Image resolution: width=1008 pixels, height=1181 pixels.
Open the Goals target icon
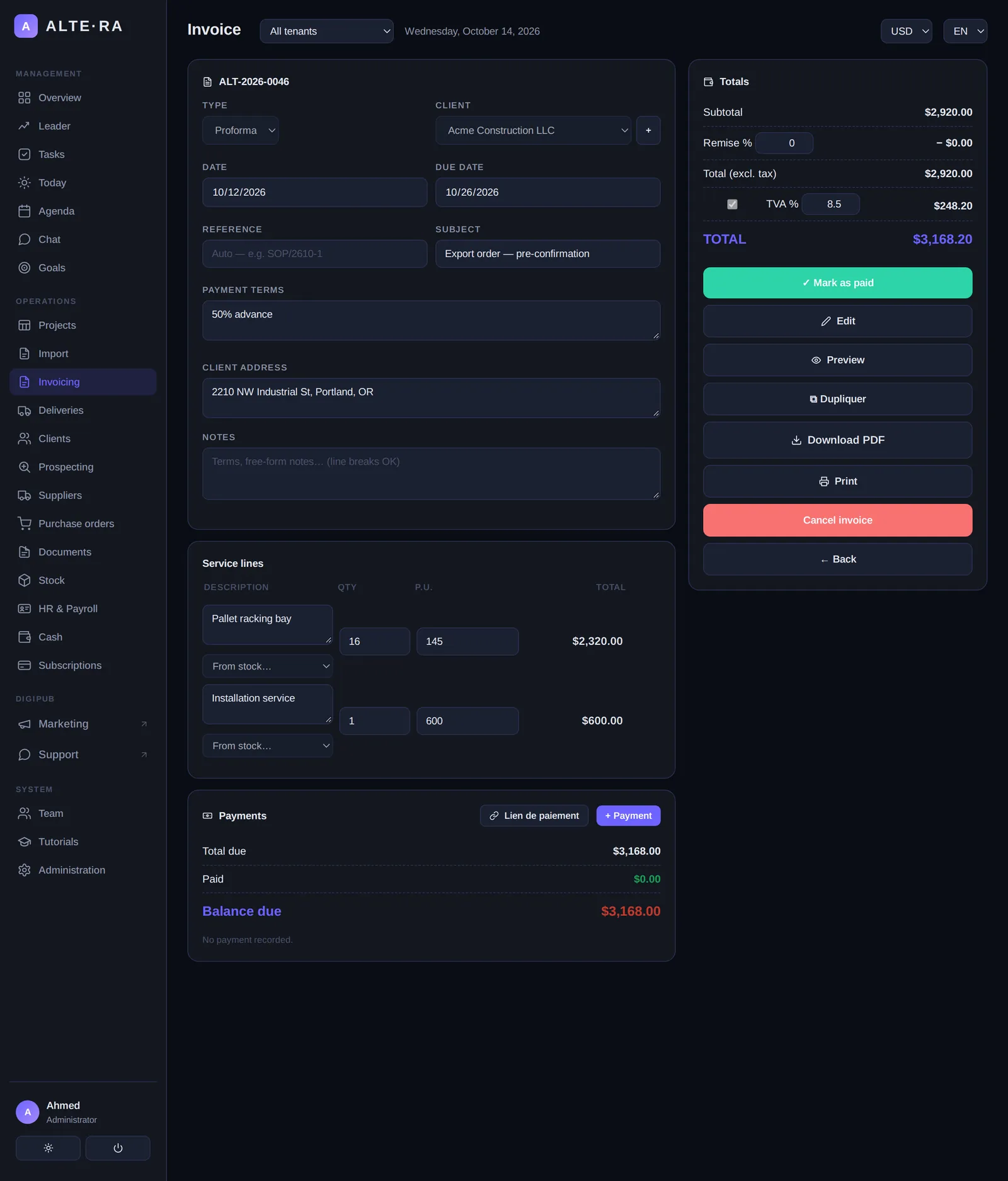(25, 268)
